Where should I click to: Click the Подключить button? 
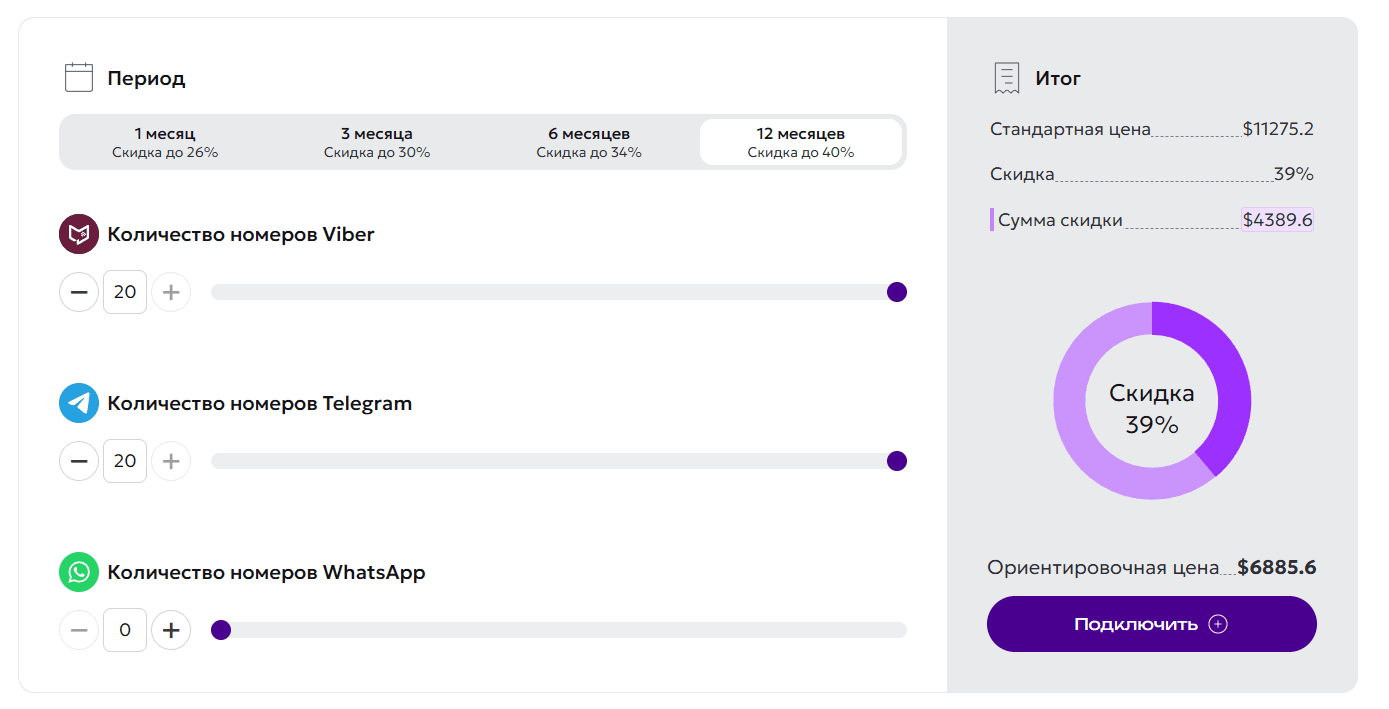(x=1152, y=624)
